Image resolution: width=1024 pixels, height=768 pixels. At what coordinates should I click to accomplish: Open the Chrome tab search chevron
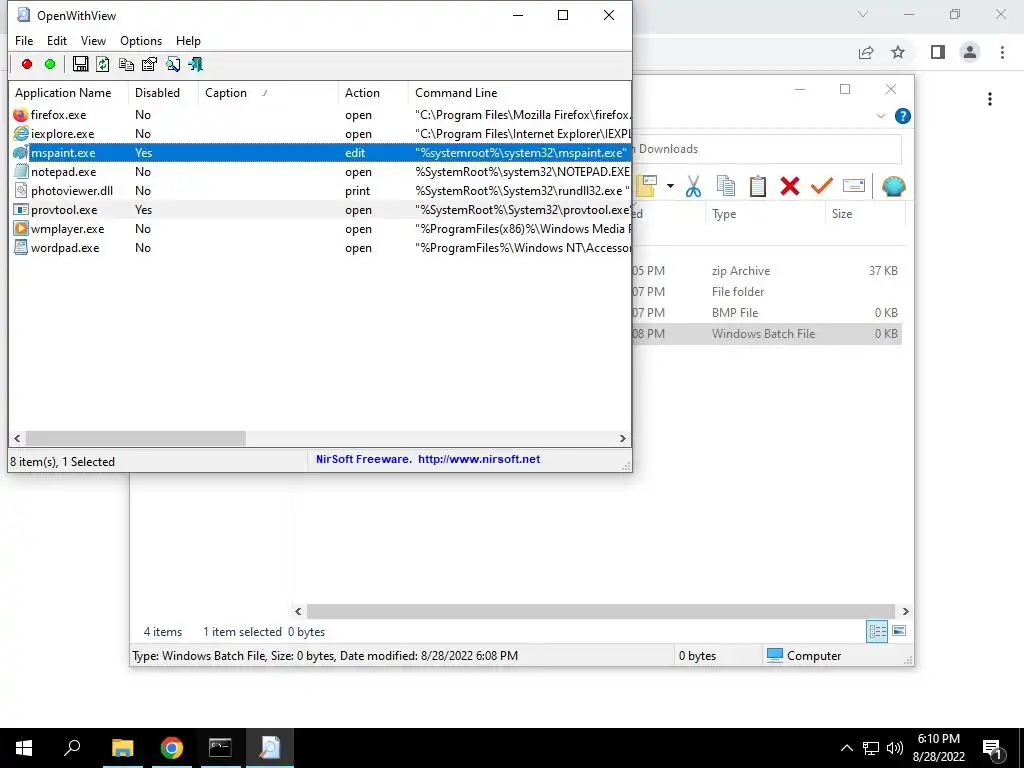863,14
